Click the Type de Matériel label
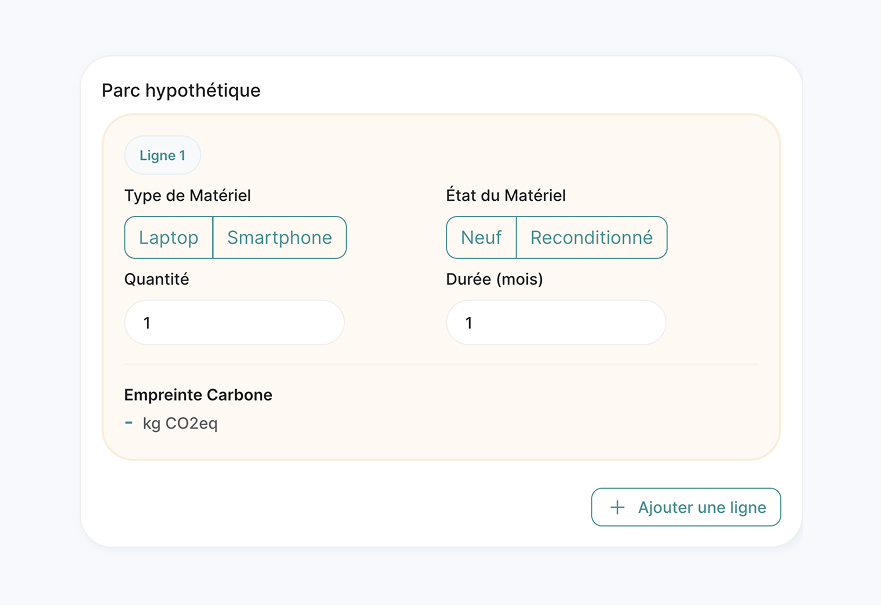Screen dimensions: 881x605 point(187,196)
